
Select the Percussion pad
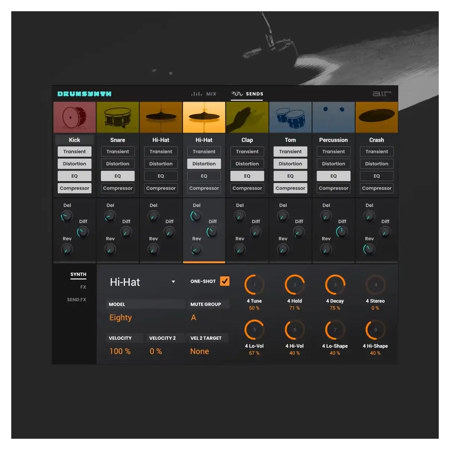point(333,117)
